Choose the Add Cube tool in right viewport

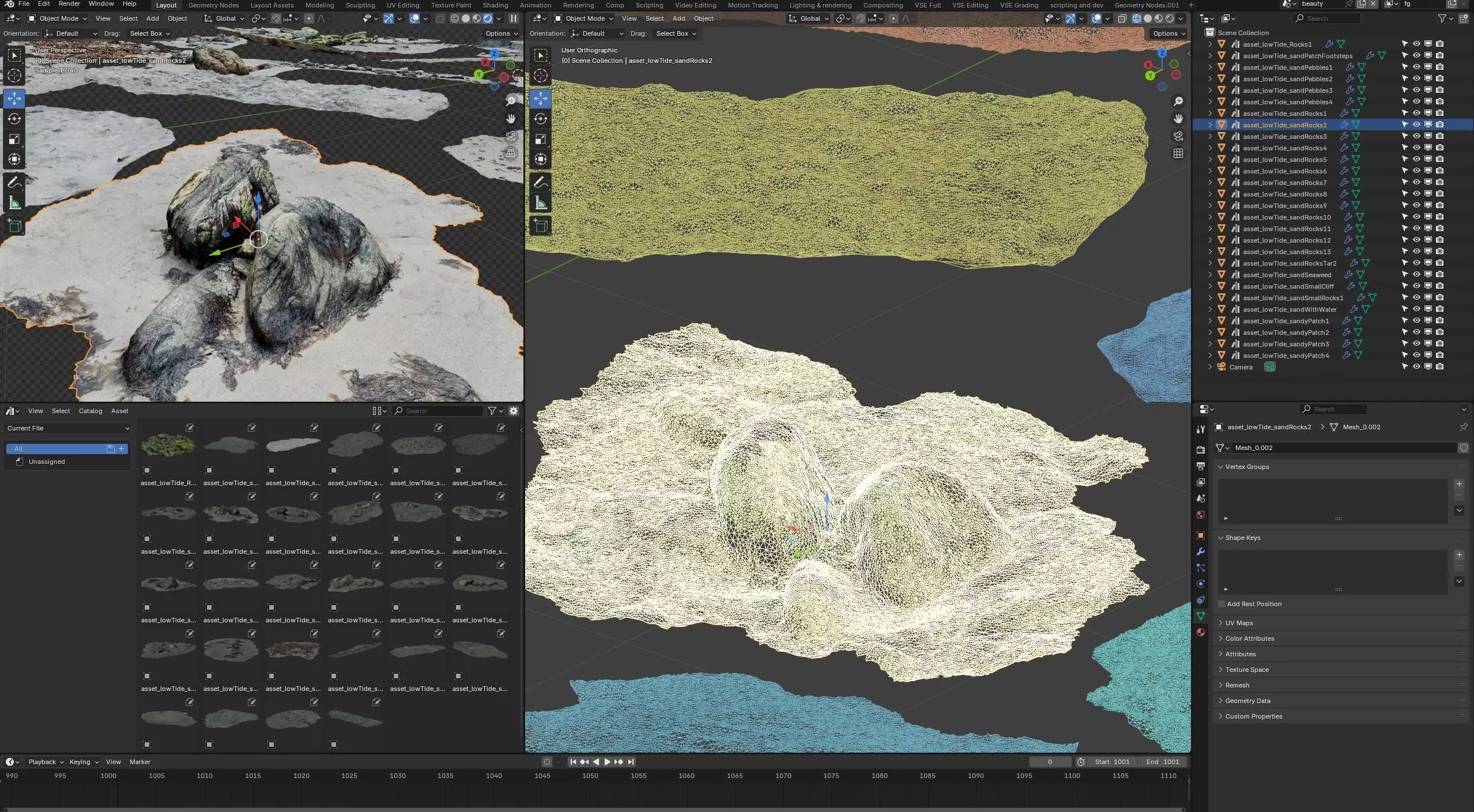coord(540,226)
